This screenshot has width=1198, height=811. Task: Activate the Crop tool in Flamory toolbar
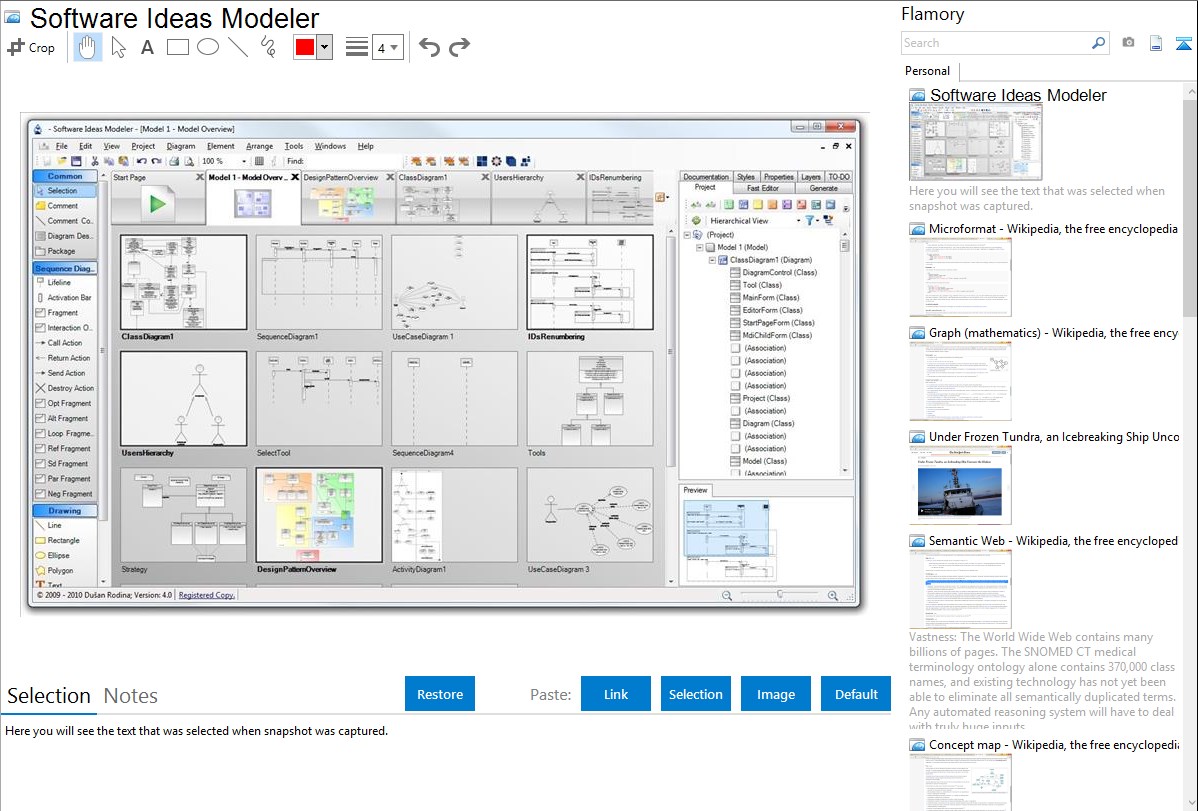pos(31,47)
